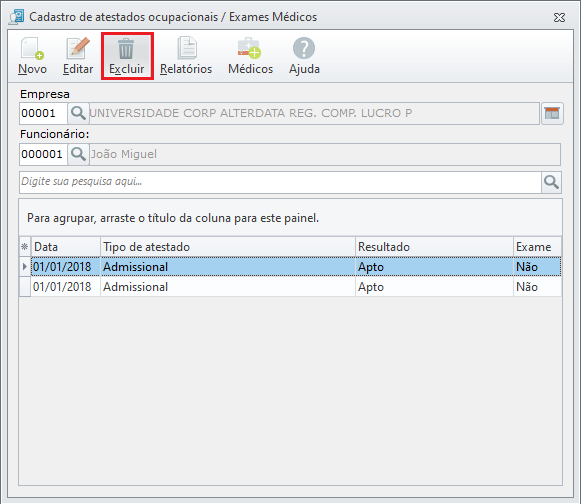Click the title bar application icon
Image resolution: width=581 pixels, height=504 pixels.
pos(16,17)
